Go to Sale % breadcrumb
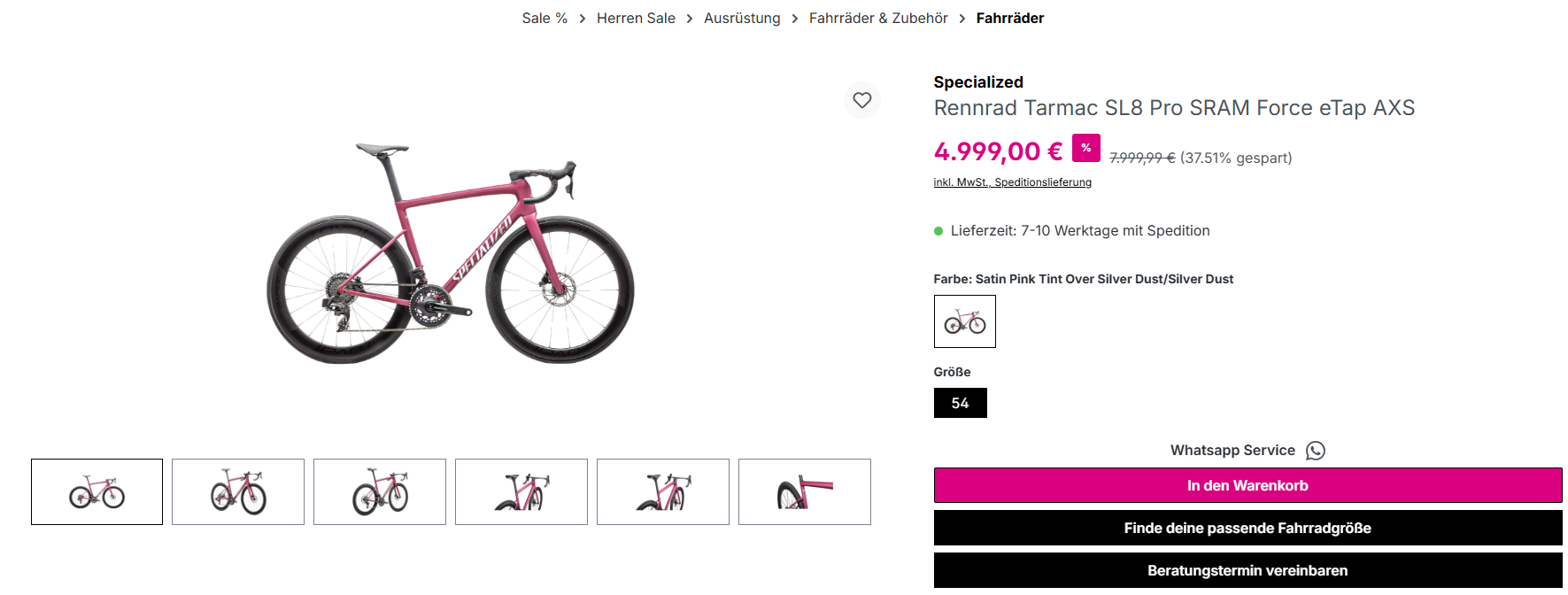Image resolution: width=1568 pixels, height=595 pixels. coord(545,19)
